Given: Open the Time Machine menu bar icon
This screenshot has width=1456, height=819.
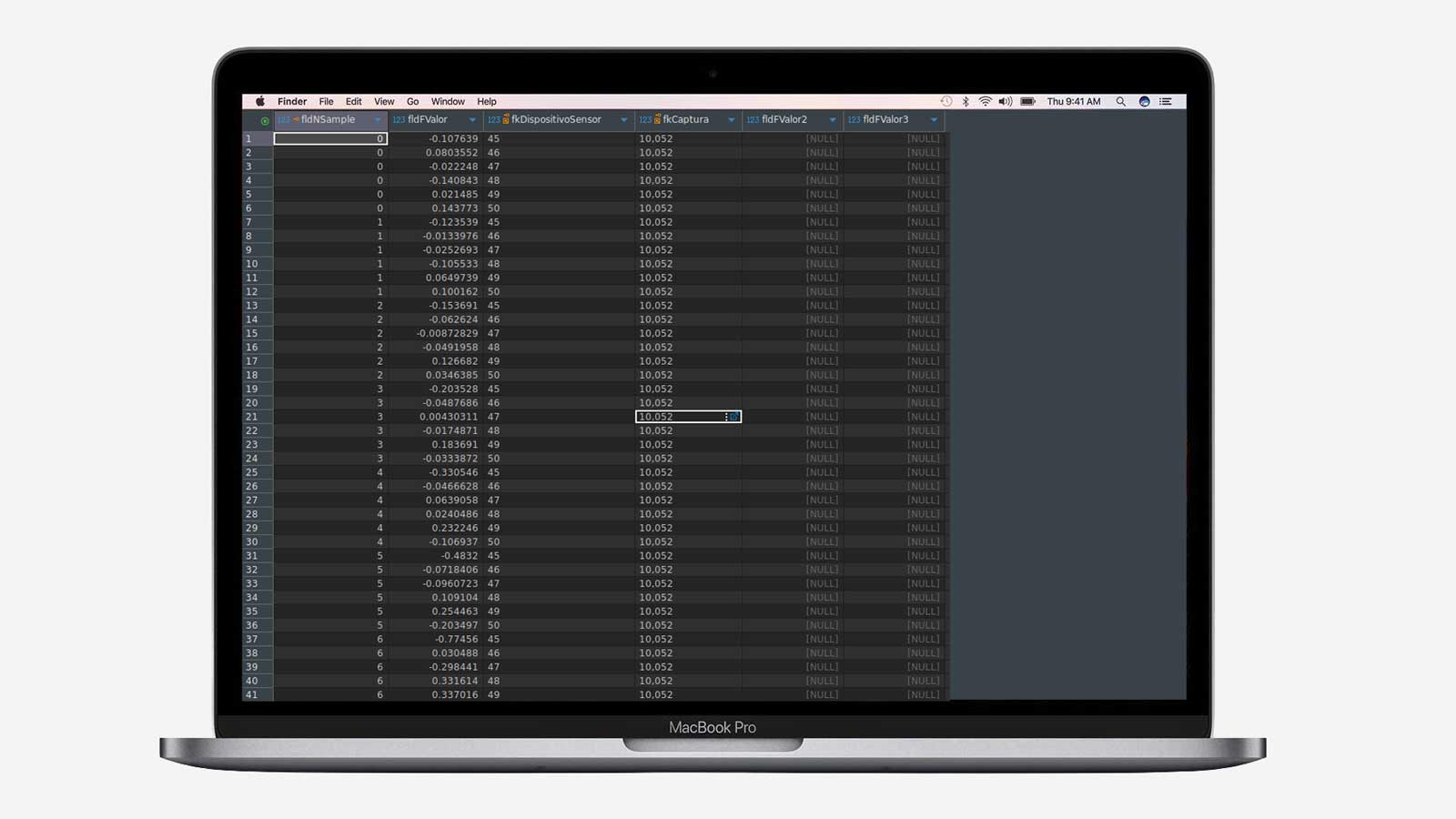Looking at the screenshot, I should [946, 102].
